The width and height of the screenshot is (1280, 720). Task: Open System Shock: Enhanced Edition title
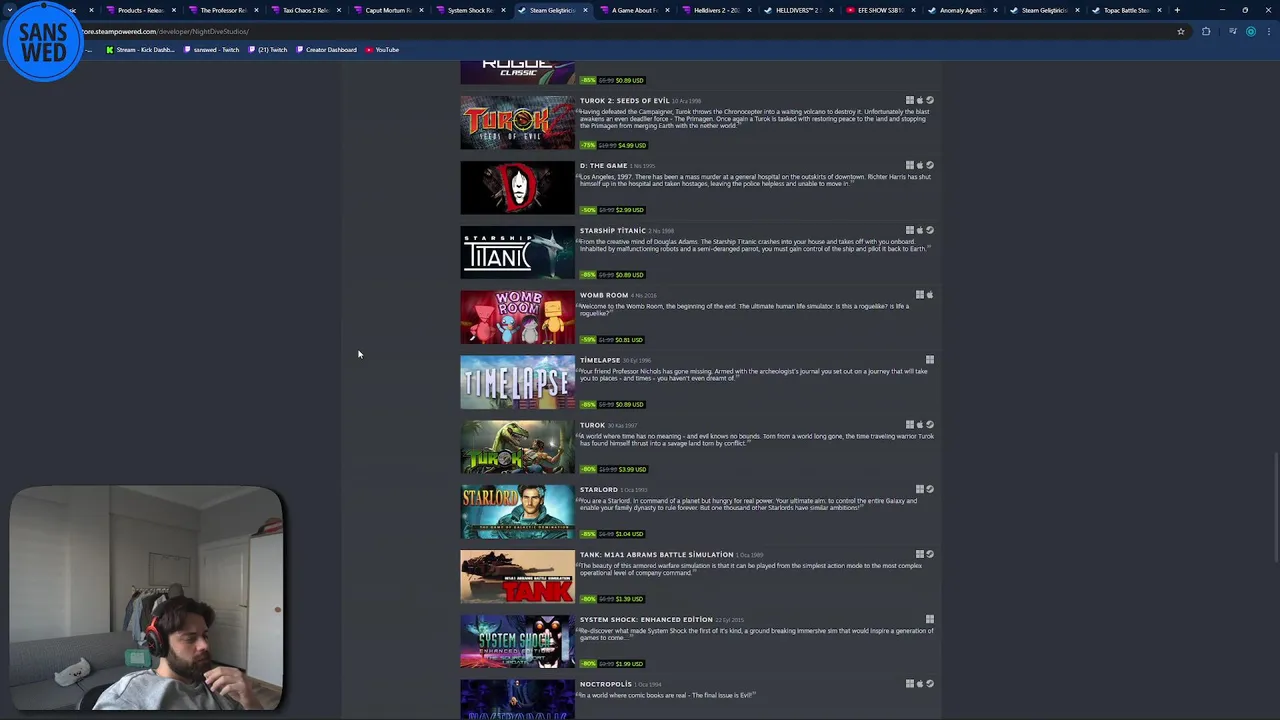point(646,620)
